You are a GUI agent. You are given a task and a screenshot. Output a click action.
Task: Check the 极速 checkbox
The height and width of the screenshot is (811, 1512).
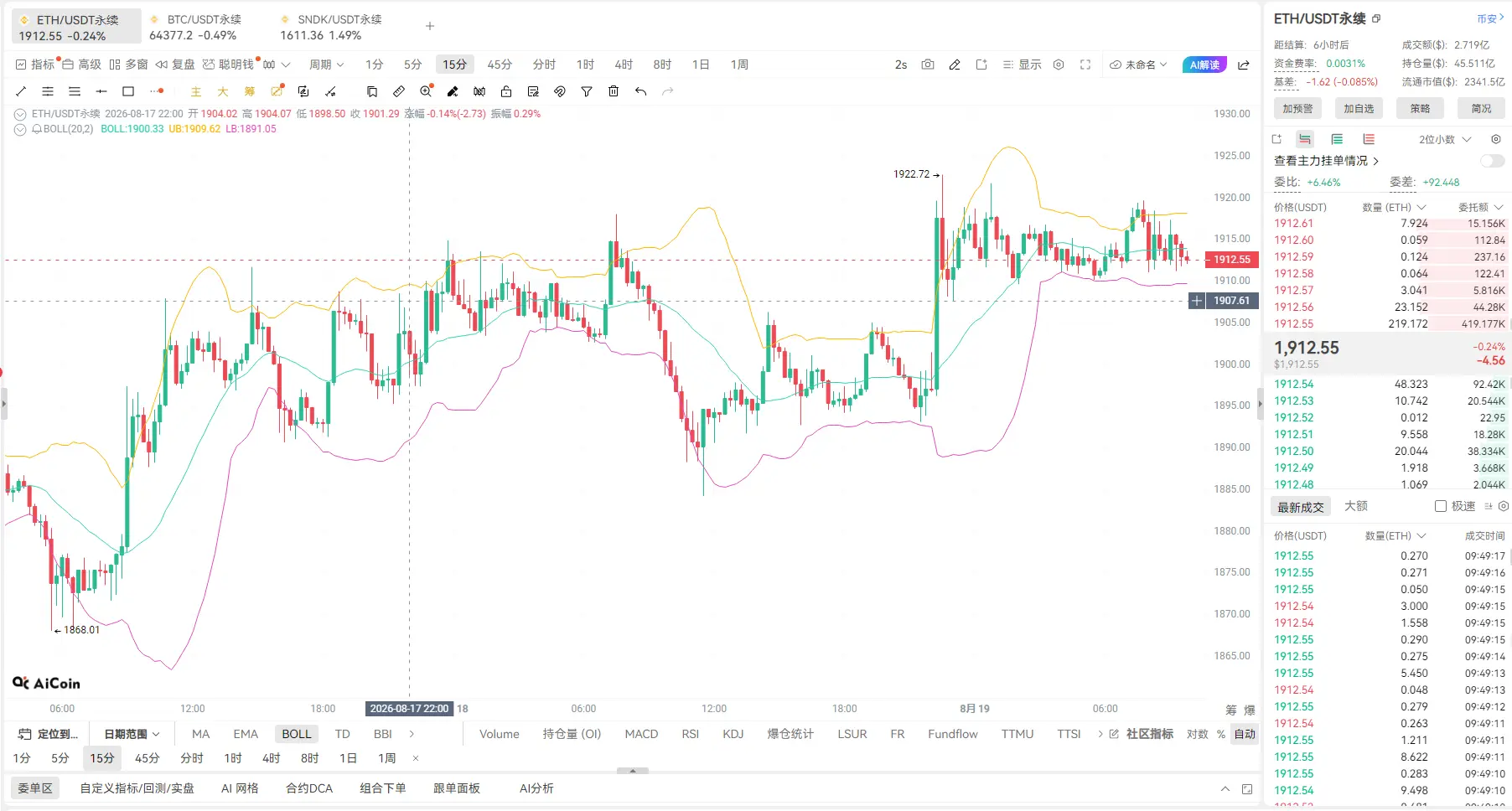(x=1441, y=506)
